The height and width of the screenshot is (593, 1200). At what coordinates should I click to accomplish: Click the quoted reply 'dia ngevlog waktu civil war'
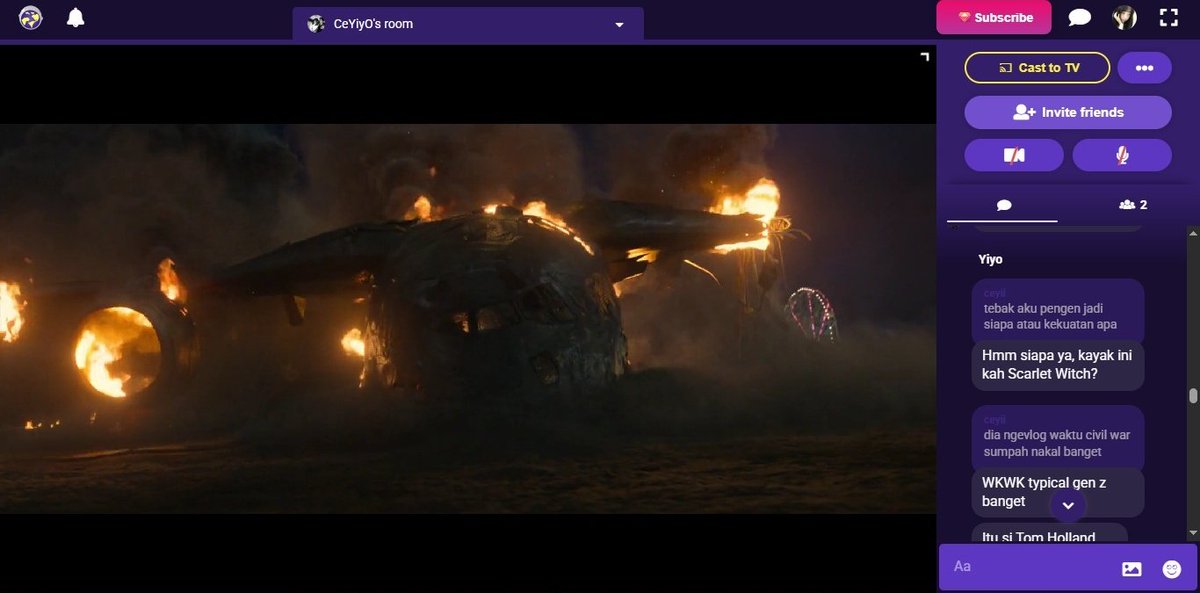pyautogui.click(x=1057, y=438)
